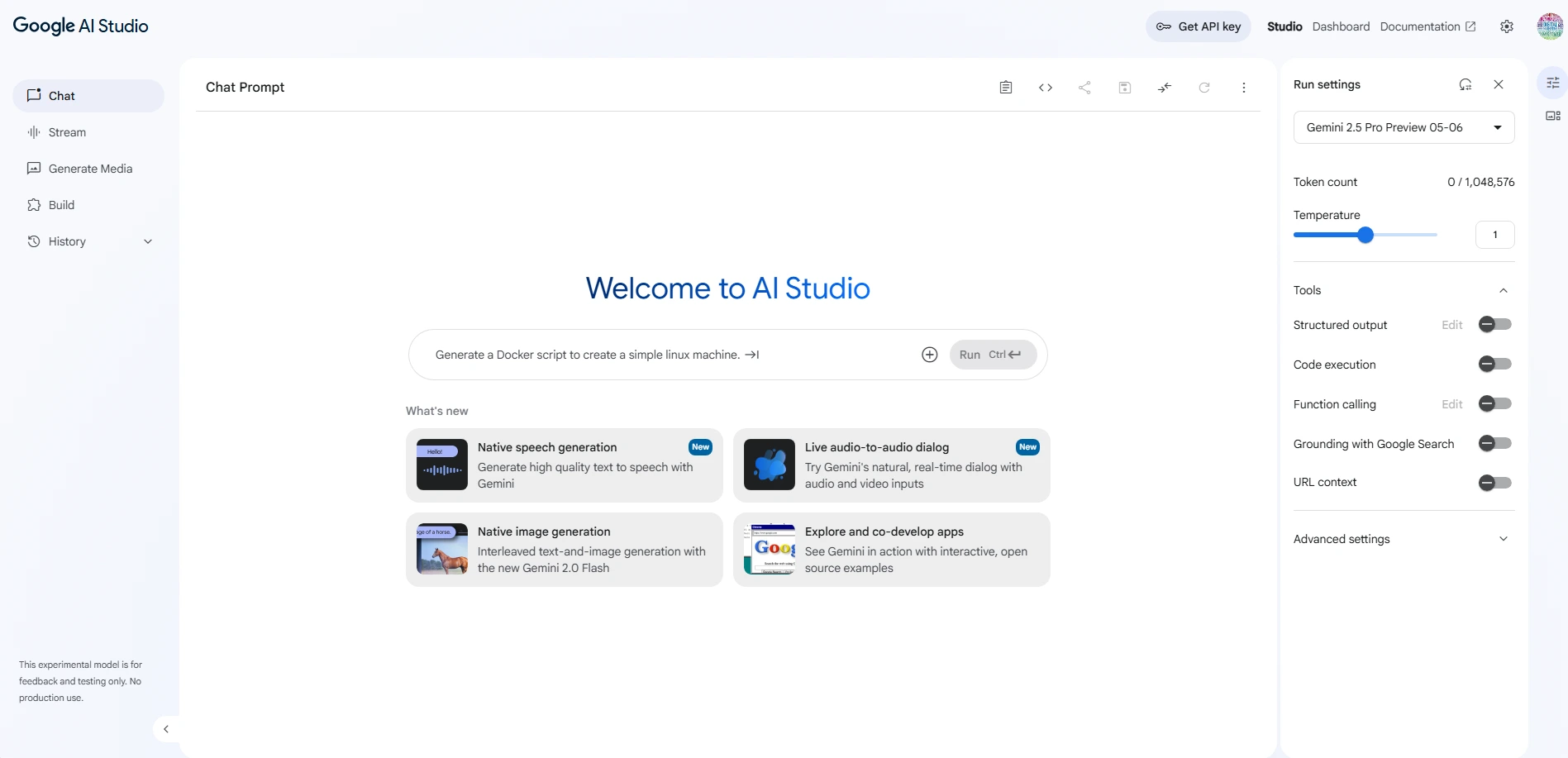Viewport: 1568px width, 758px height.
Task: Toggle Structured output switch
Action: coord(1494,325)
